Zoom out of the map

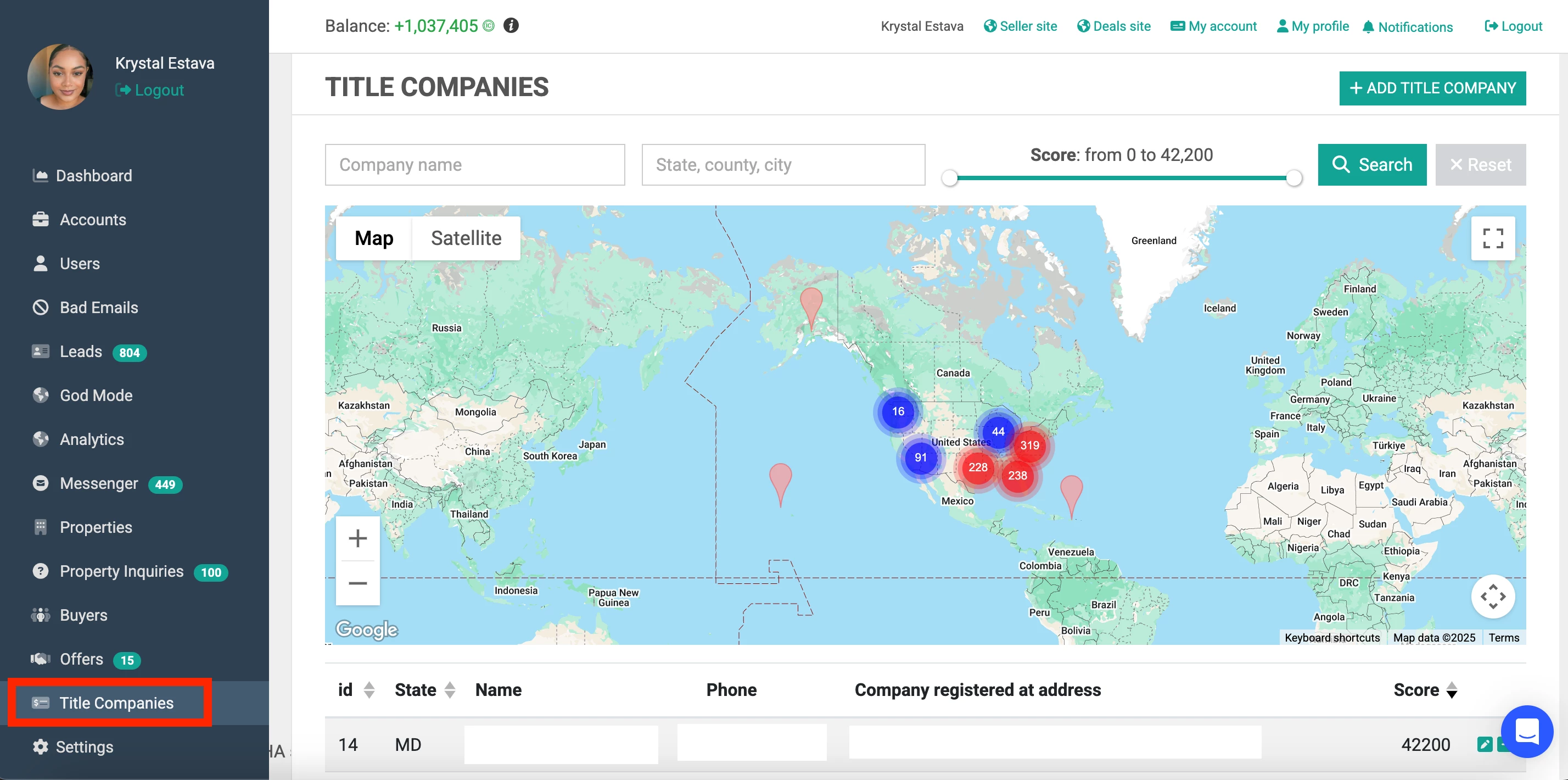coord(357,583)
